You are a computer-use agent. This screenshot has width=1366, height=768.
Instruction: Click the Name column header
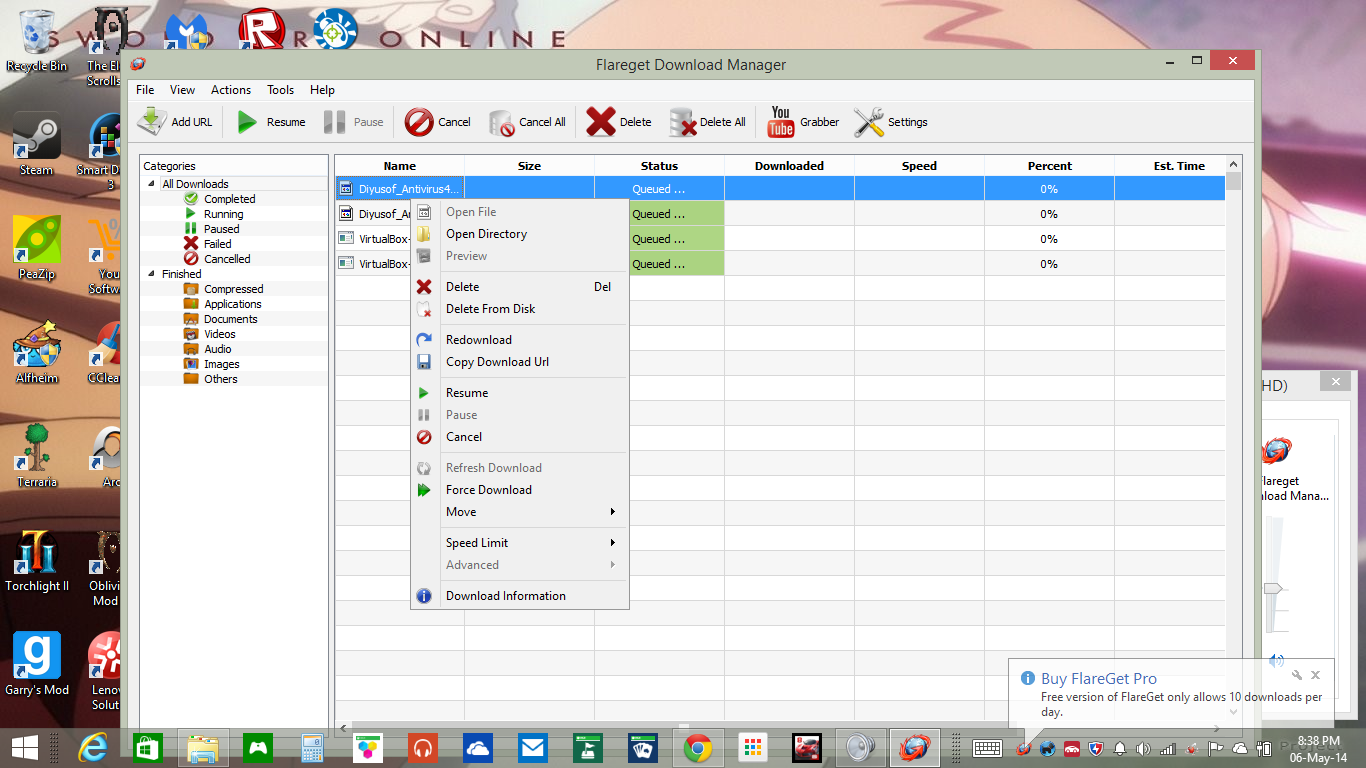click(400, 166)
